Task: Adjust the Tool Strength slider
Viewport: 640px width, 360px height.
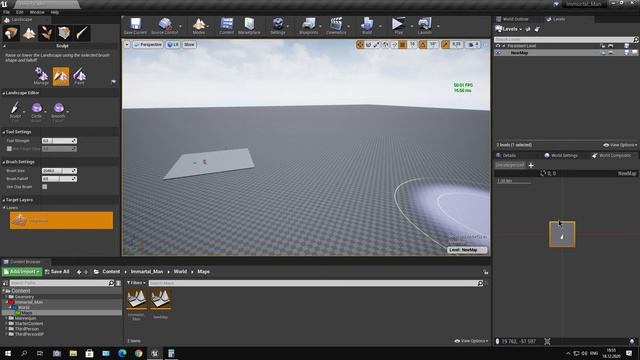Action: click(59, 141)
